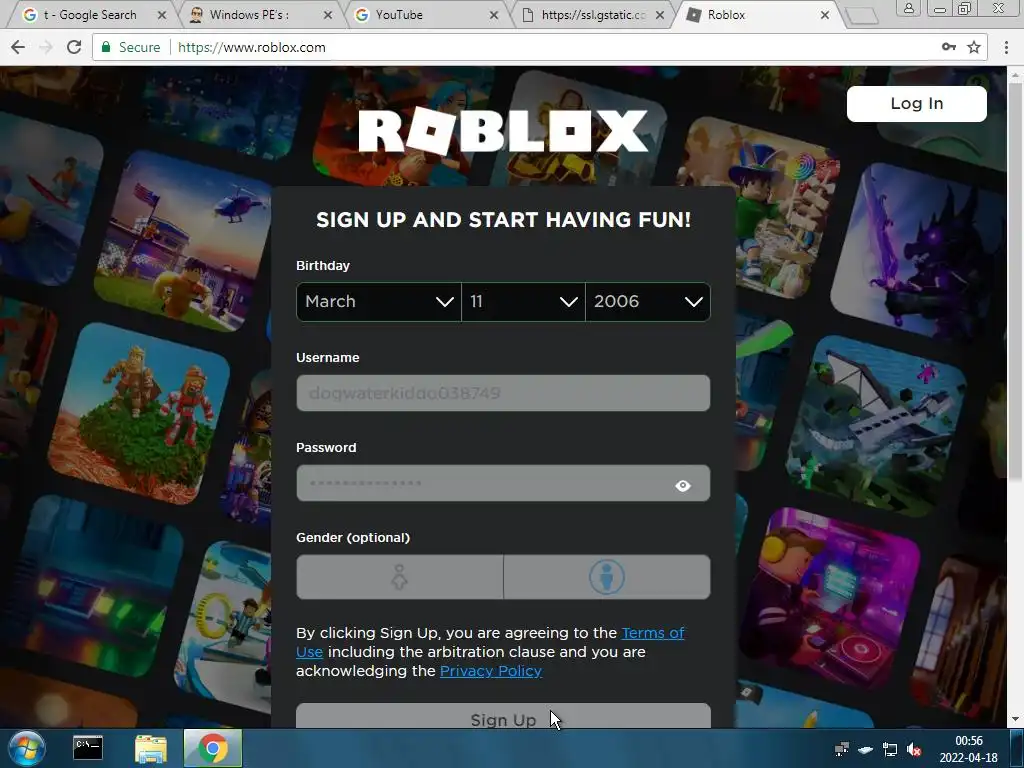Open a new tab button
The height and width of the screenshot is (768, 1024).
click(x=862, y=16)
